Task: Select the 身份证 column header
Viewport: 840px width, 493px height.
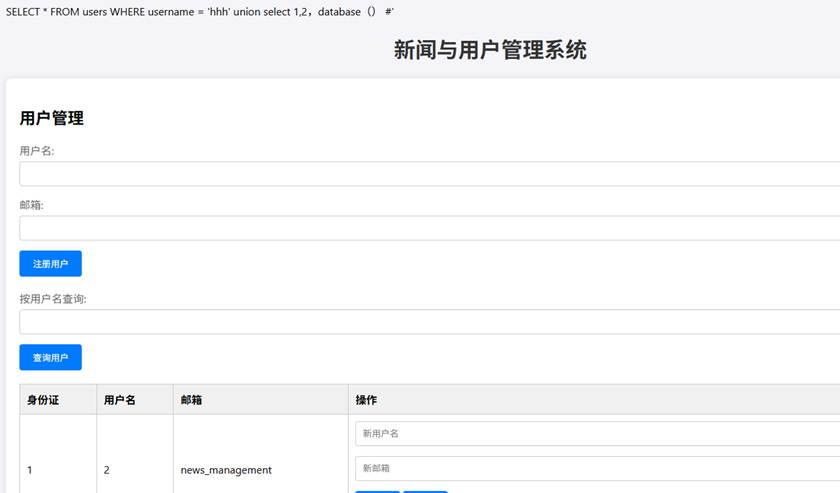Action: pos(58,400)
